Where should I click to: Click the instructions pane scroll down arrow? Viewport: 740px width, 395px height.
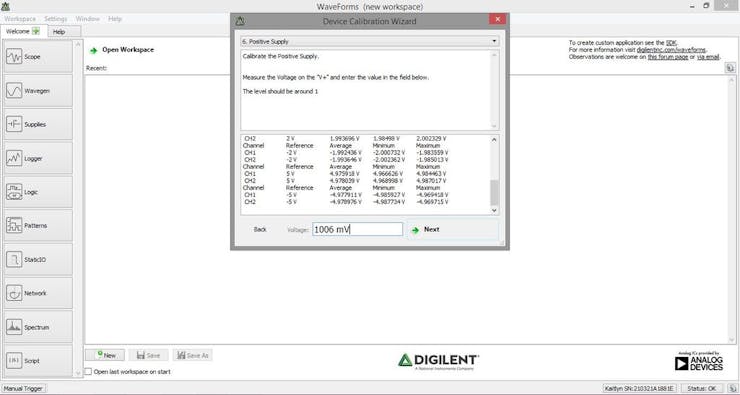click(x=494, y=126)
